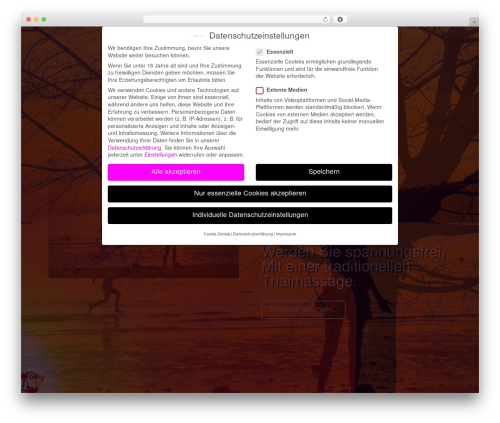Open the Datenschutzerklärung link in paragraph
The height and width of the screenshot is (423, 500).
pyautogui.click(x=134, y=148)
